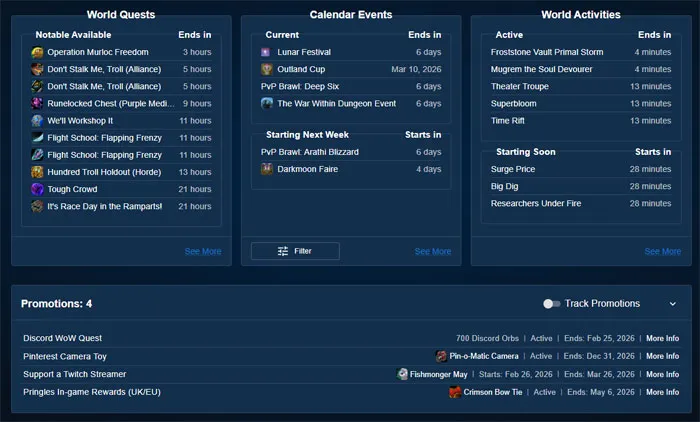Select Tough Crowd quest

click(72, 189)
